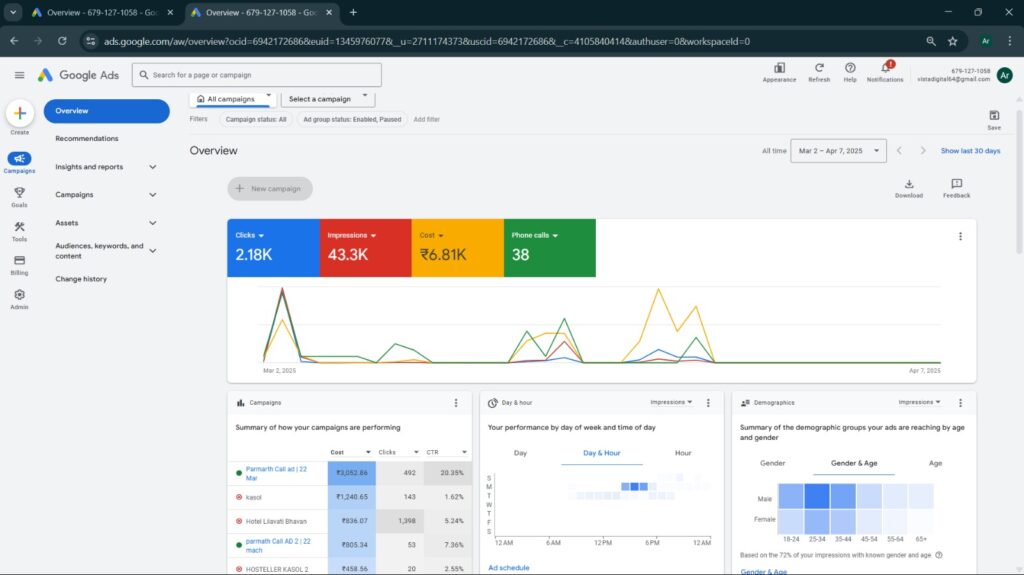
Task: Open Recommendations page
Action: click(87, 139)
